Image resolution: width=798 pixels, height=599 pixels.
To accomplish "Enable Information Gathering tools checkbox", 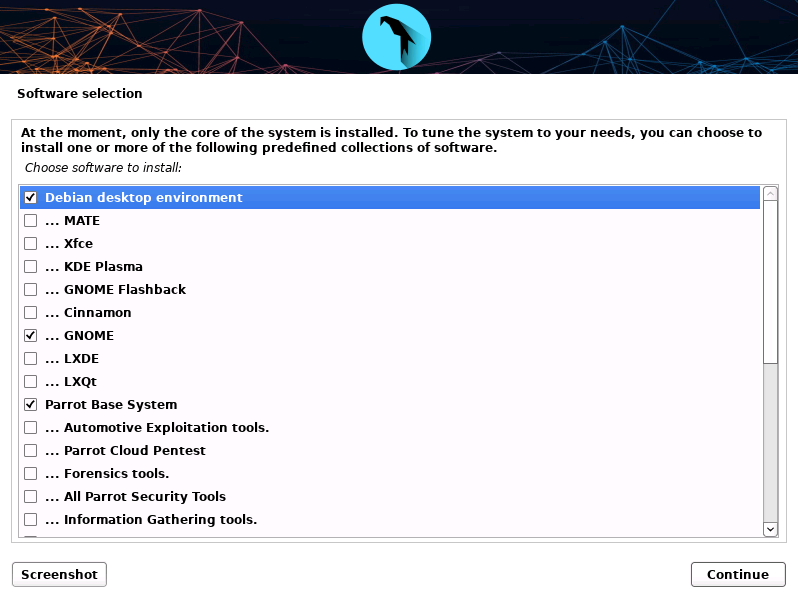I will (31, 520).
